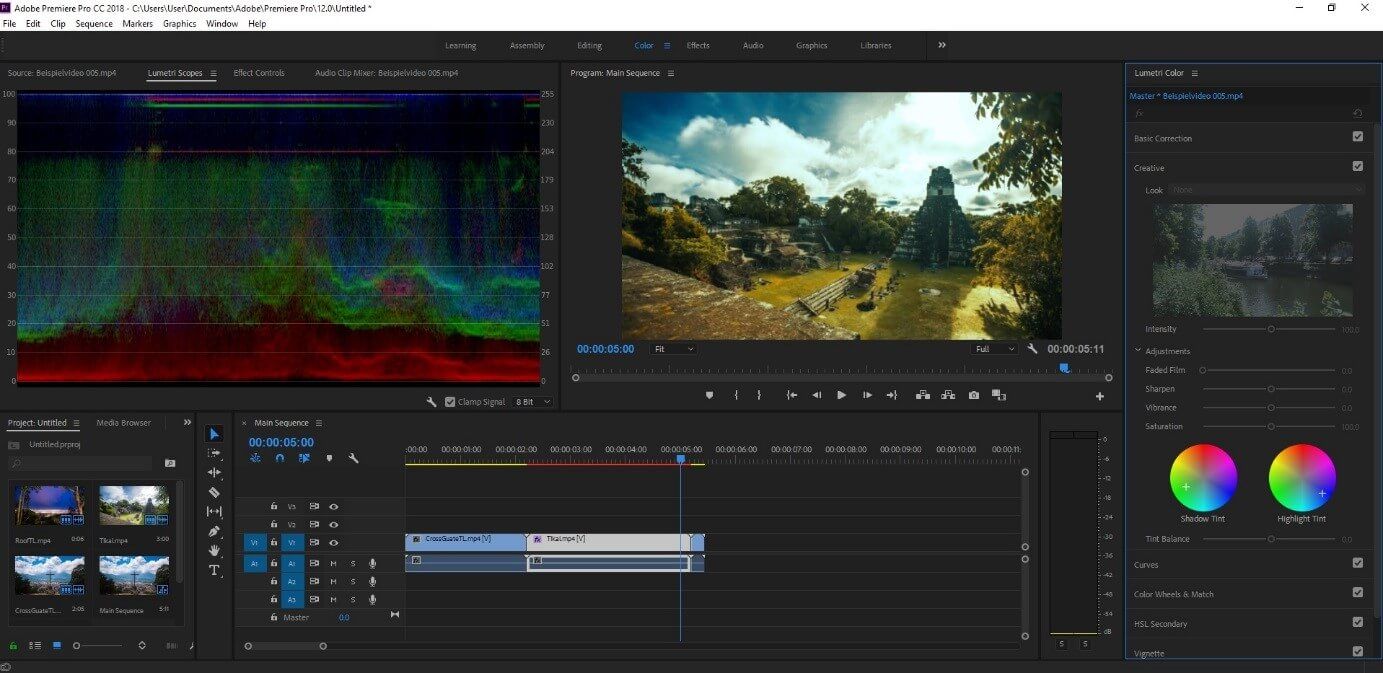The height and width of the screenshot is (673, 1383).
Task: Expand the Look dropdown in Creative
Action: pos(1267,190)
